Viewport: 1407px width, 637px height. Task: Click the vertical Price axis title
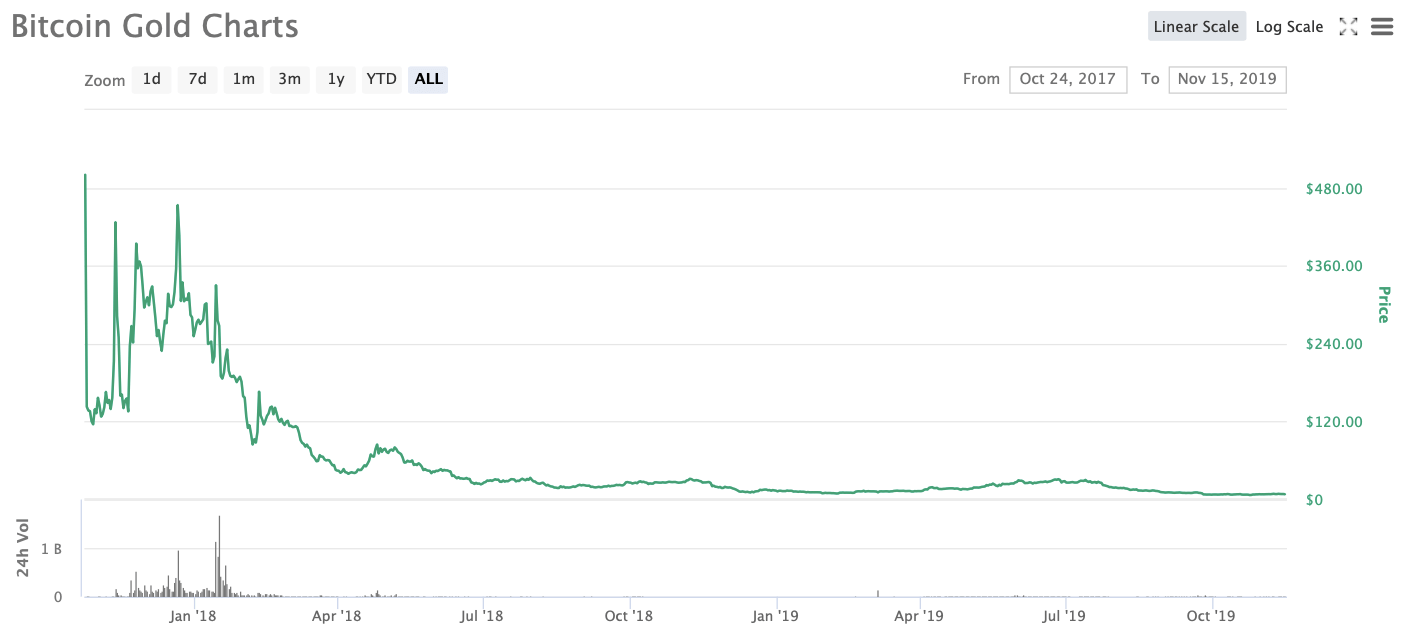1384,304
